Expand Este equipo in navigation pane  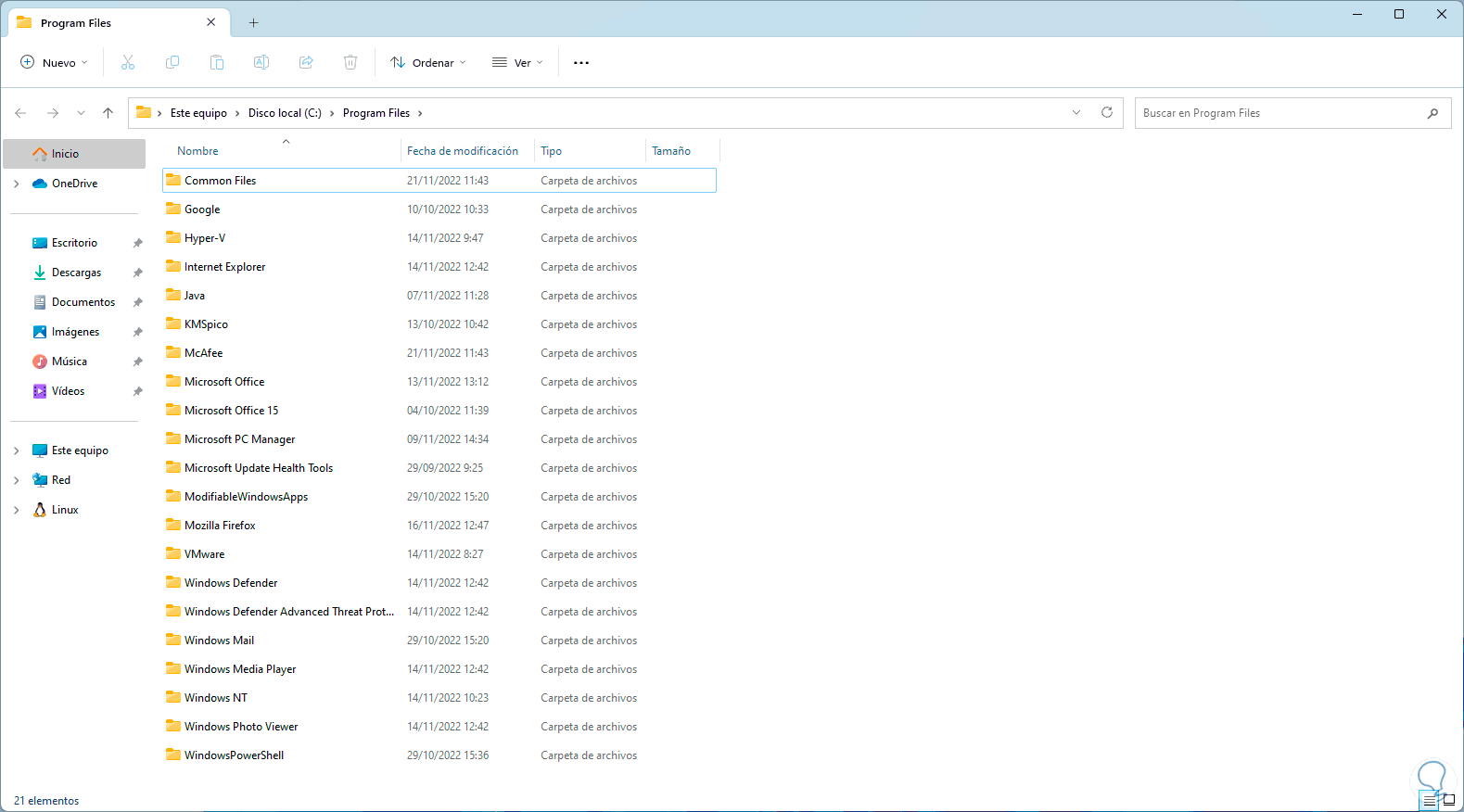pyautogui.click(x=17, y=450)
